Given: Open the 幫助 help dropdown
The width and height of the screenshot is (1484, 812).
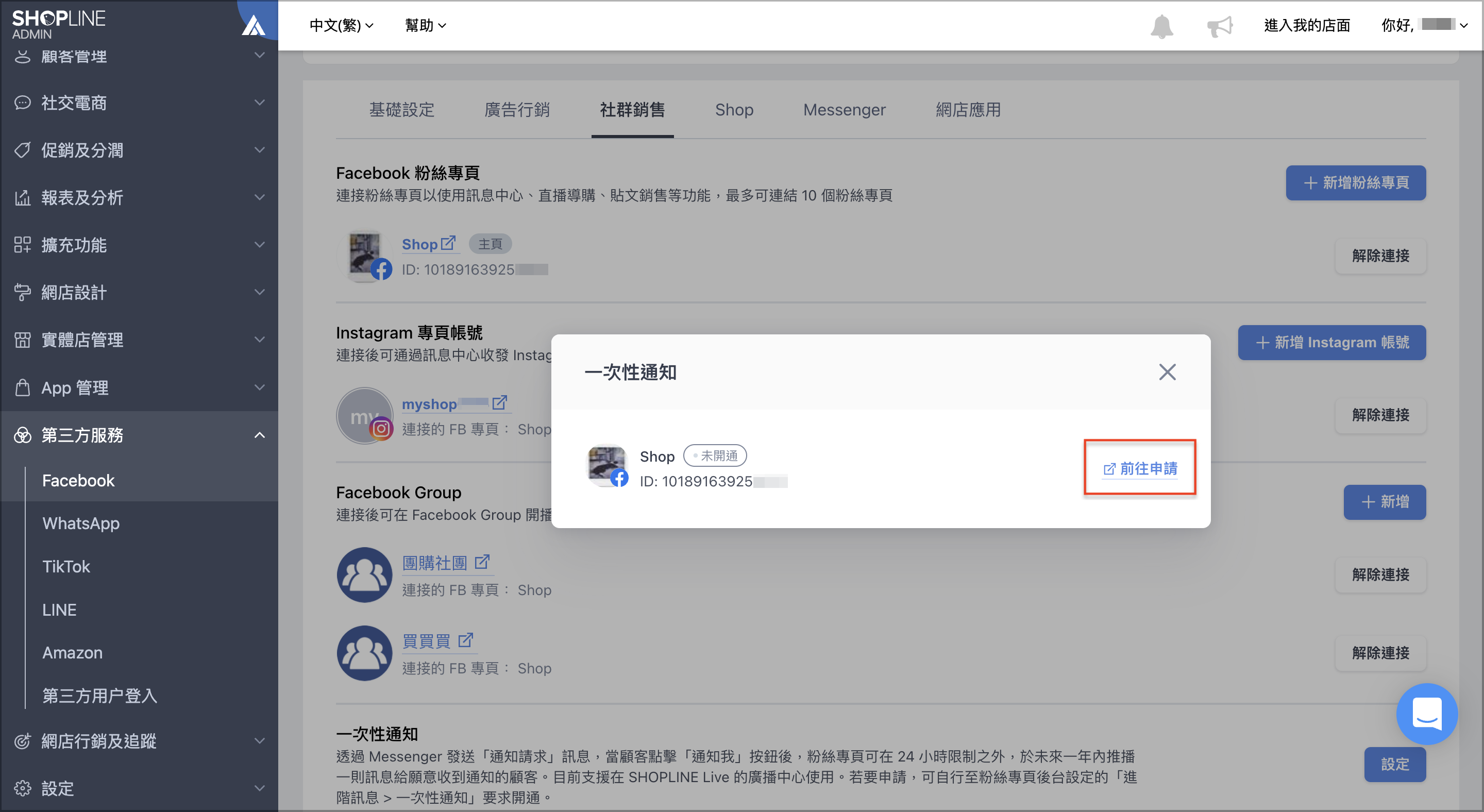Looking at the screenshot, I should pyautogui.click(x=425, y=25).
